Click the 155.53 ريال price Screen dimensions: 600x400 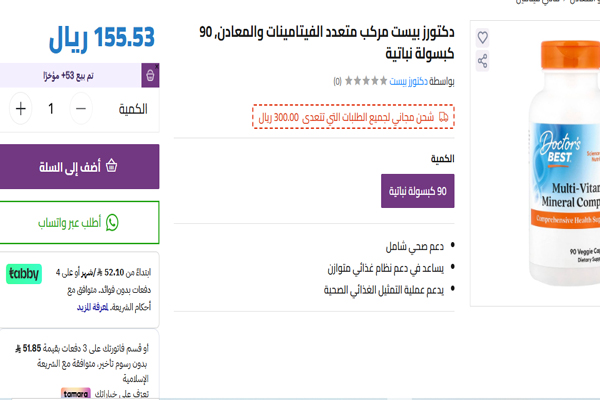tap(102, 38)
